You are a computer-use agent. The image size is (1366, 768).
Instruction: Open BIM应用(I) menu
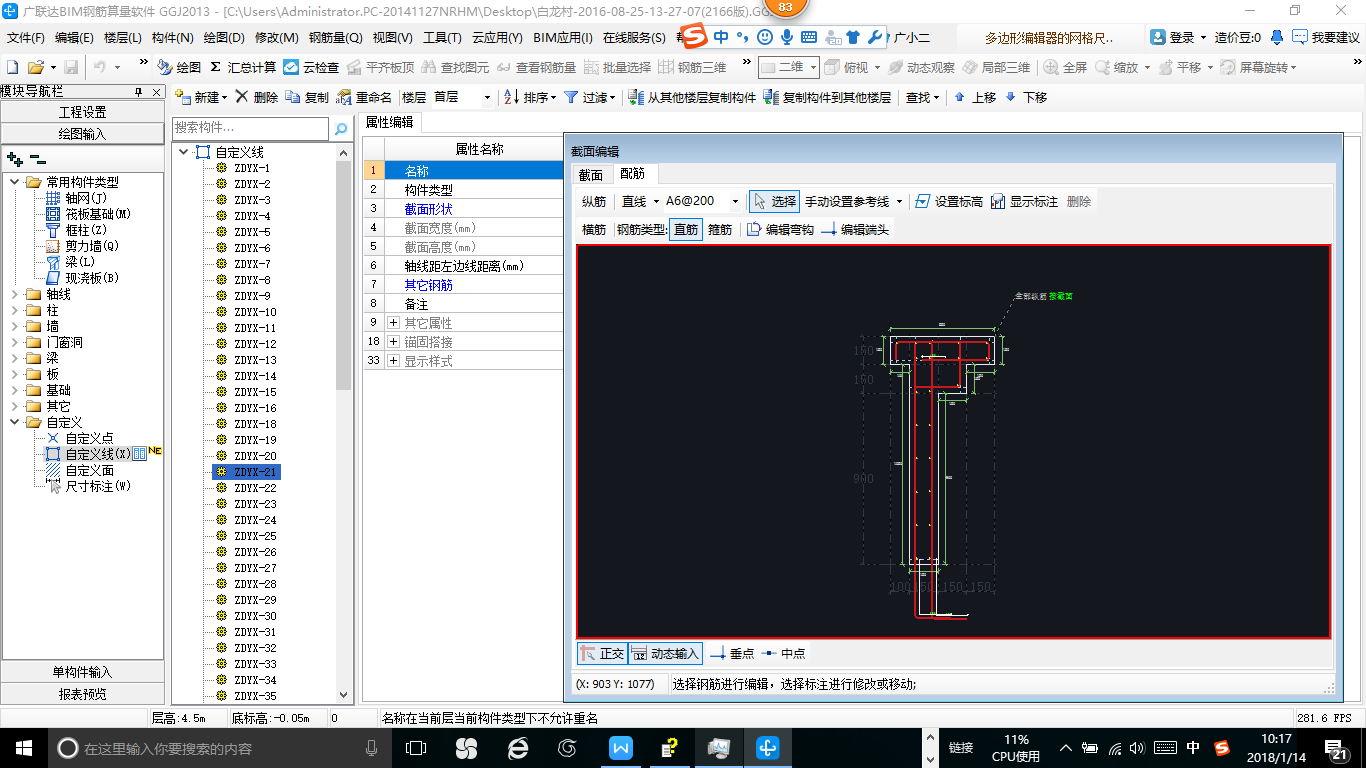tap(563, 38)
